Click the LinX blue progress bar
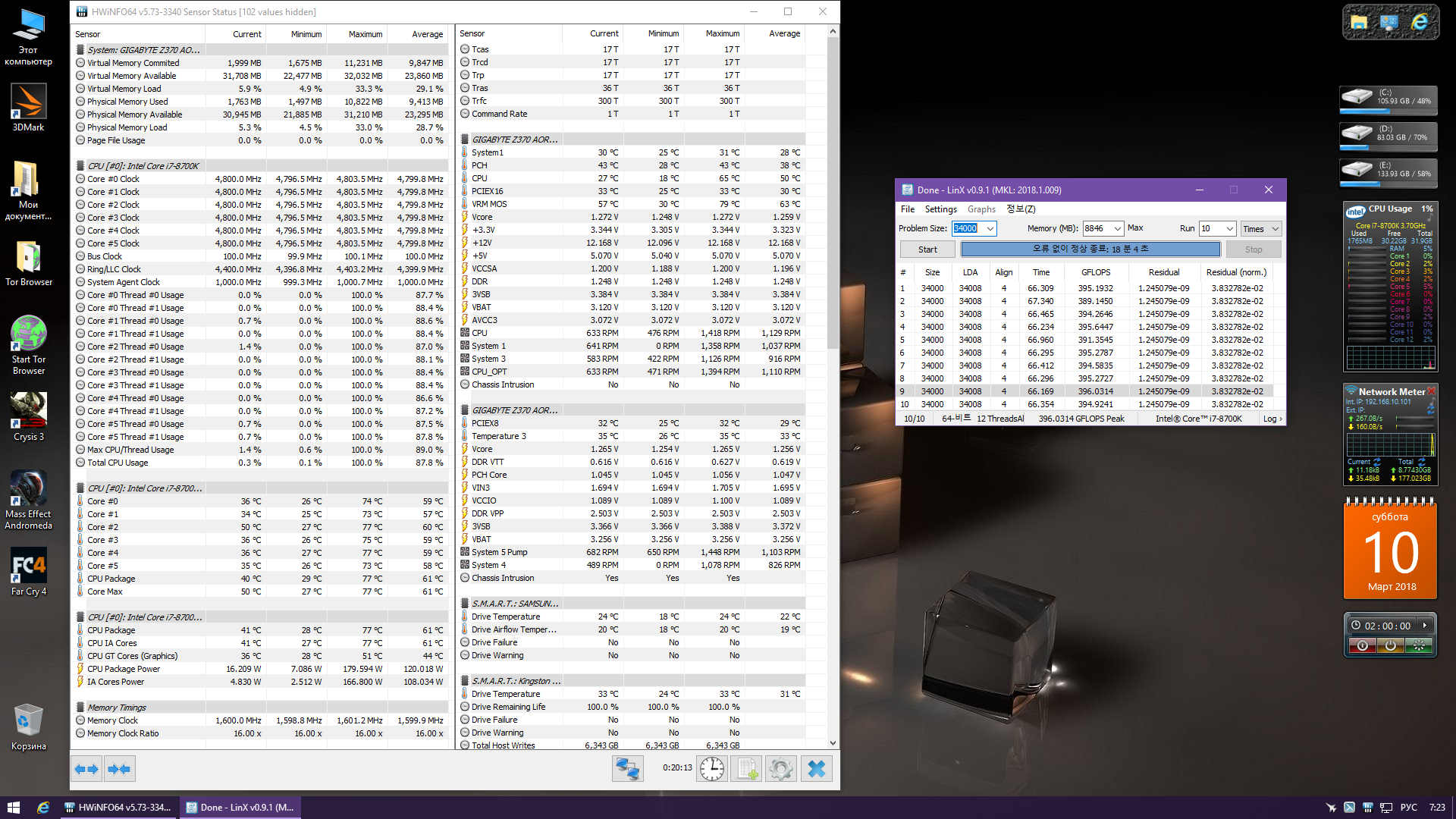This screenshot has width=1456, height=819. [1090, 249]
